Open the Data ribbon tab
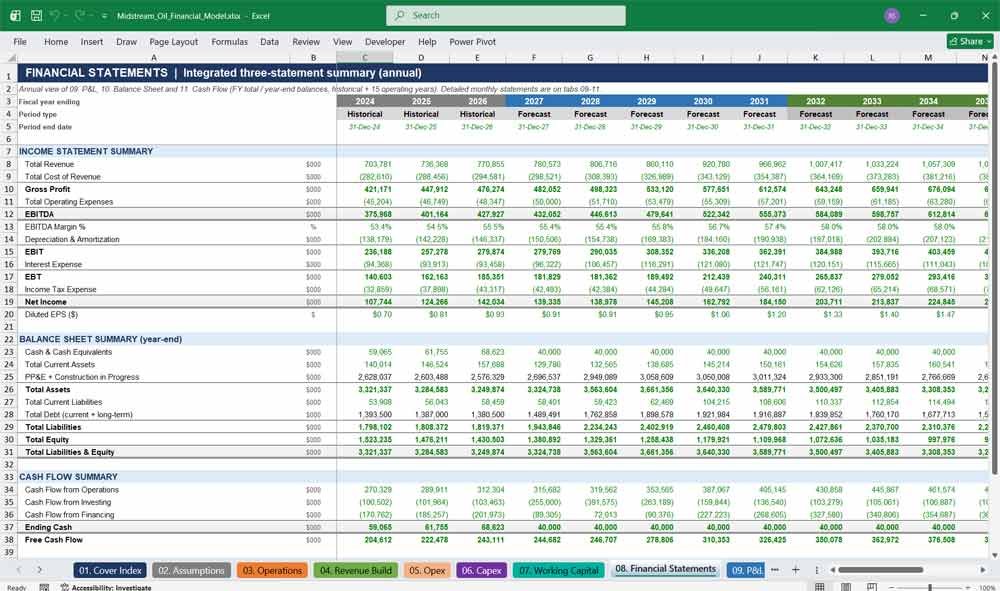 pyautogui.click(x=269, y=41)
